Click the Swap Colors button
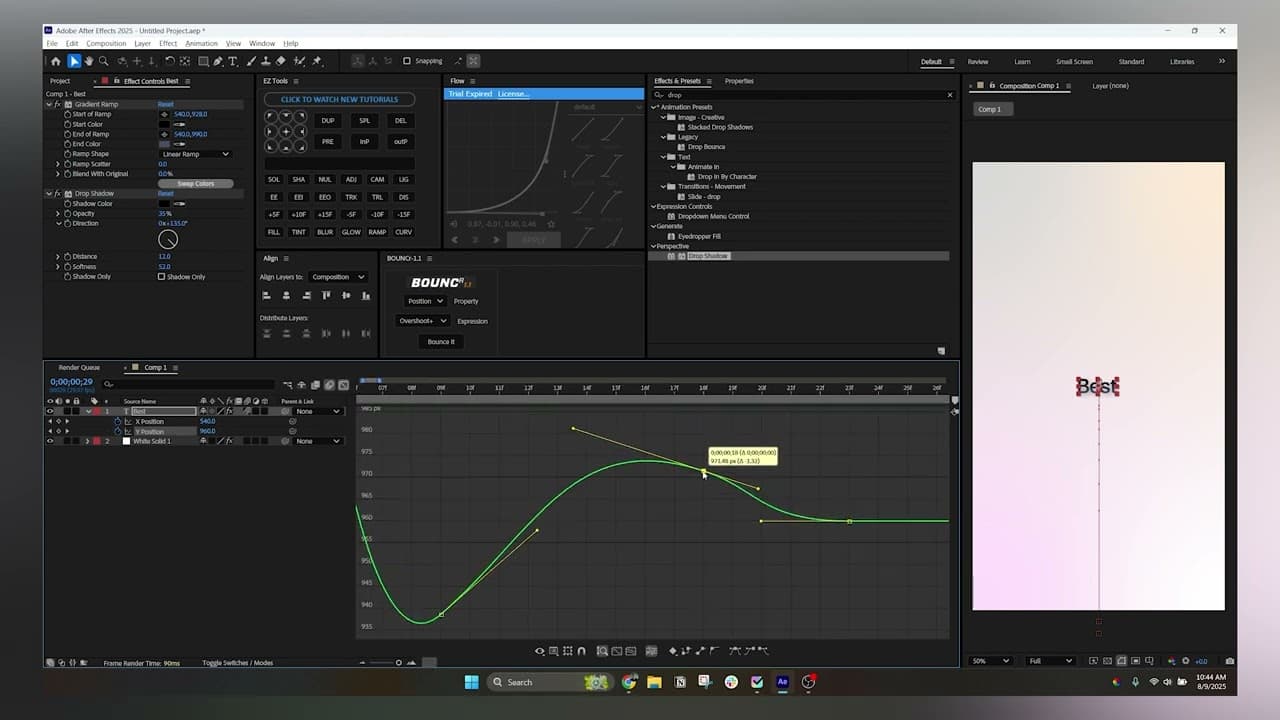1280x720 pixels. [x=195, y=184]
